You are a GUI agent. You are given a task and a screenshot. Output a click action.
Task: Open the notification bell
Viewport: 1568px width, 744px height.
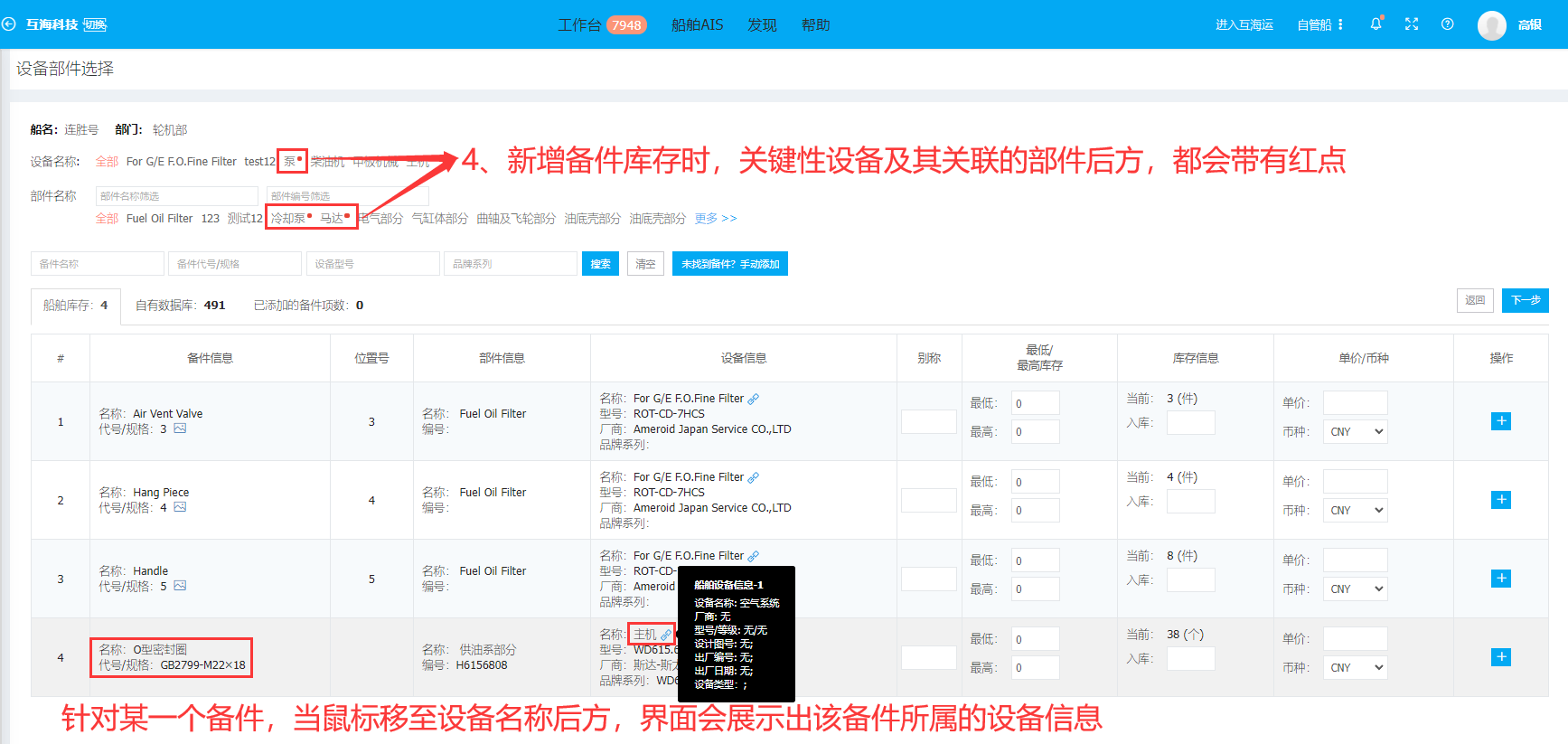coord(1376,24)
